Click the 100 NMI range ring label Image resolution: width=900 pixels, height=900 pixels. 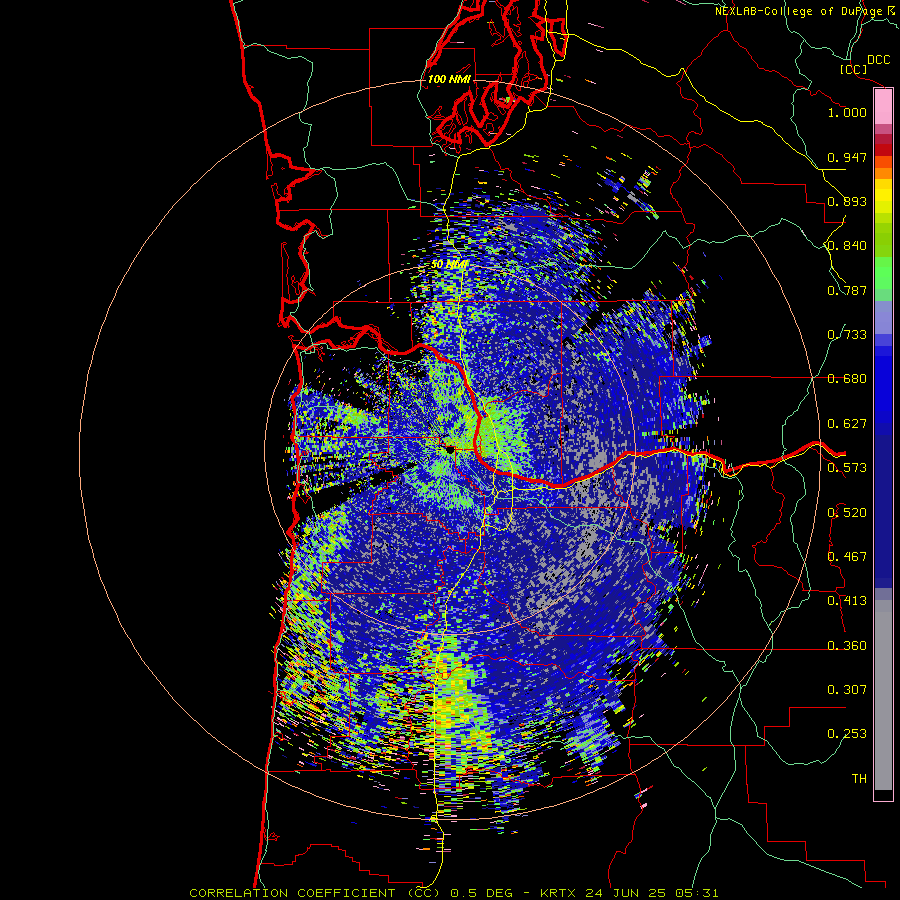(449, 79)
